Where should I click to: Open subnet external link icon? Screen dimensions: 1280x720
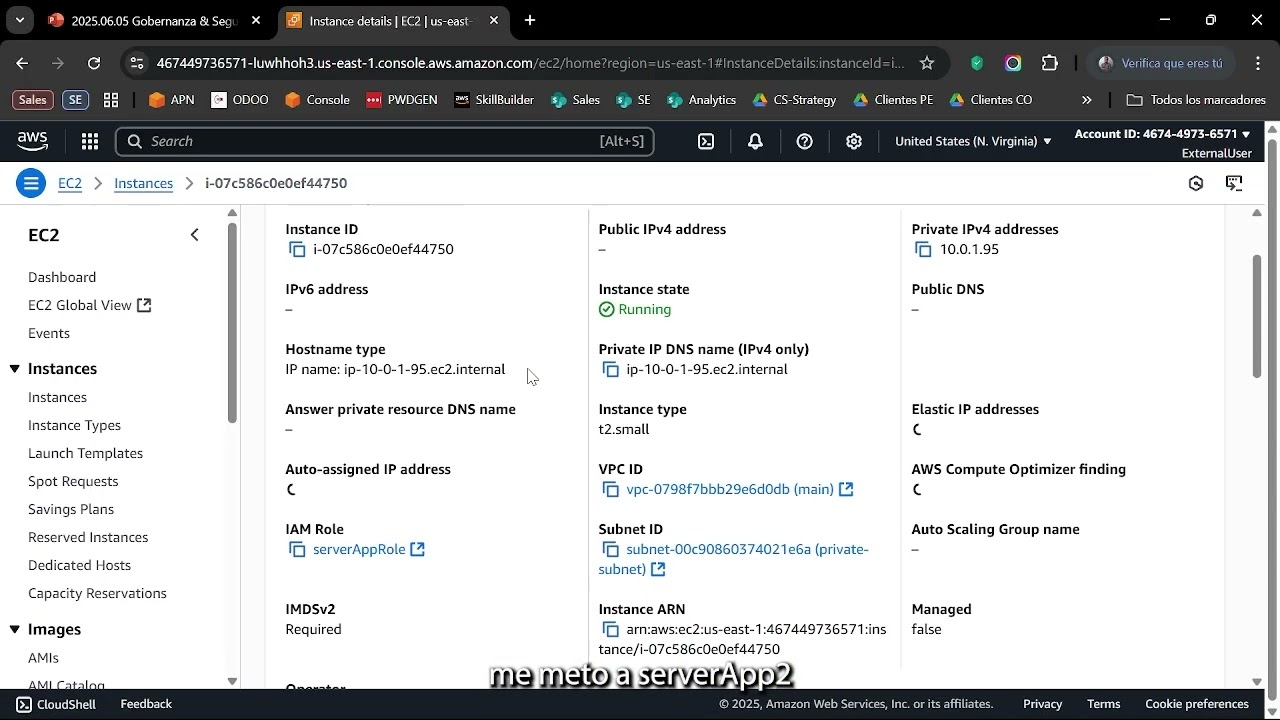tap(658, 569)
